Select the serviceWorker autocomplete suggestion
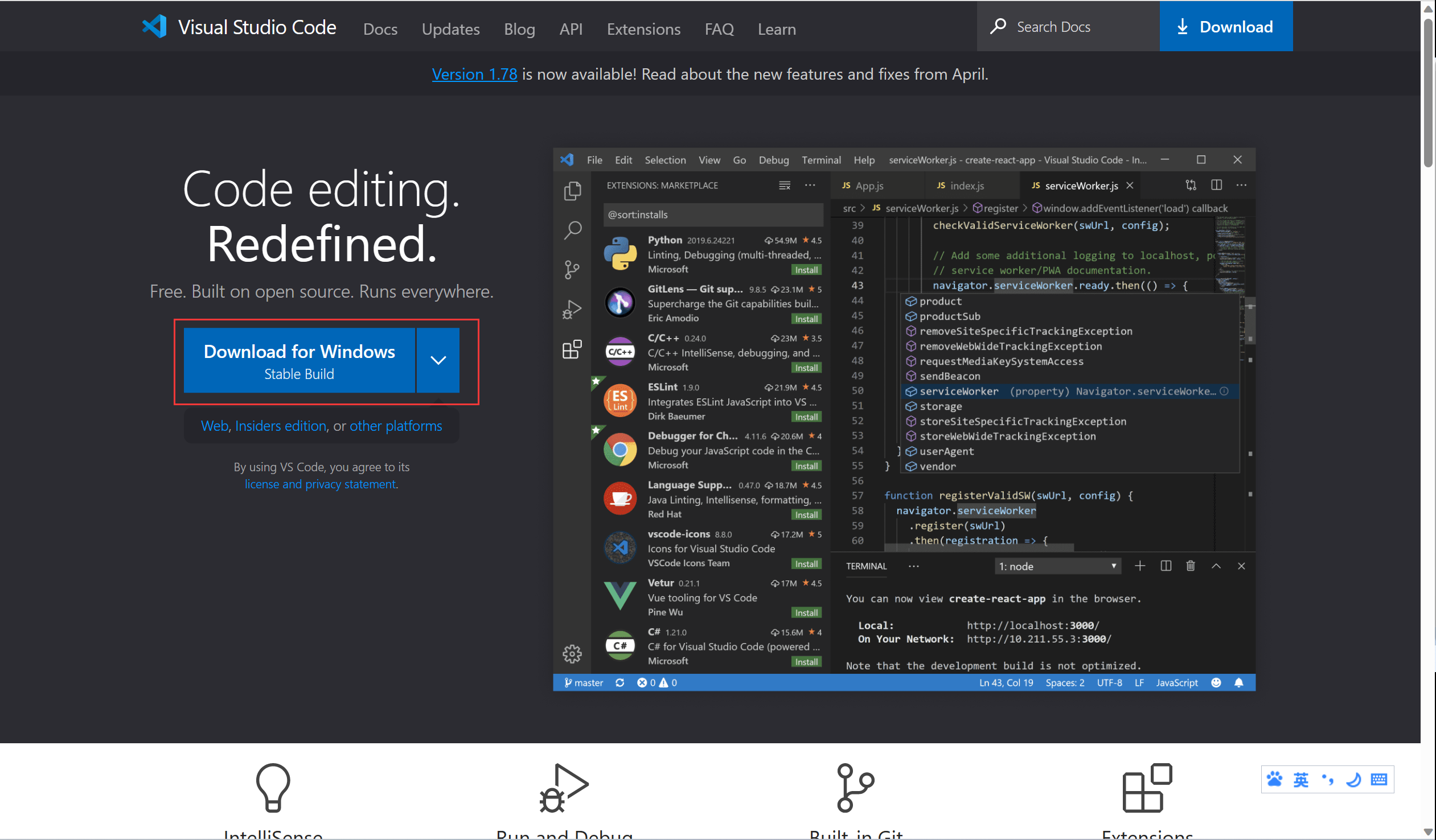The image size is (1436, 840). tap(1069, 391)
